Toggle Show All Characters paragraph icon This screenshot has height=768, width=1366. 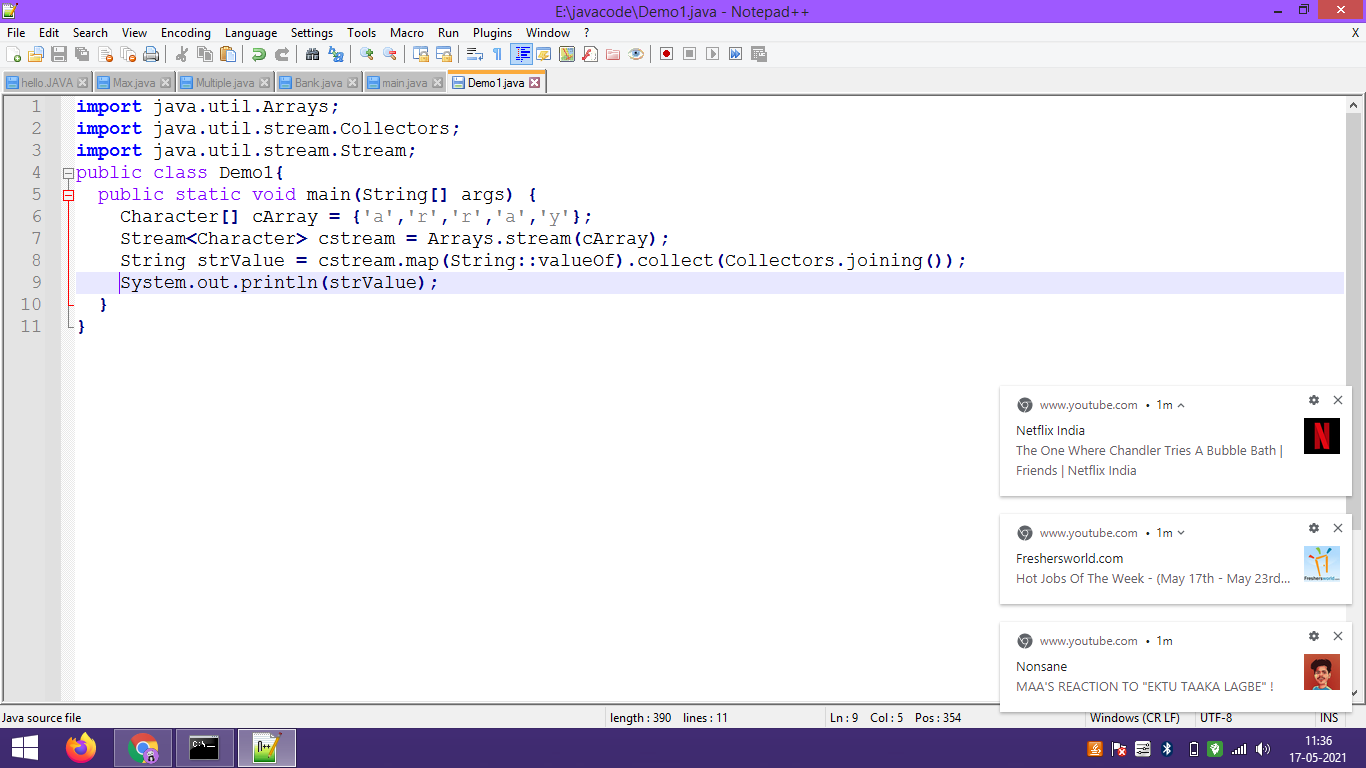(x=495, y=54)
